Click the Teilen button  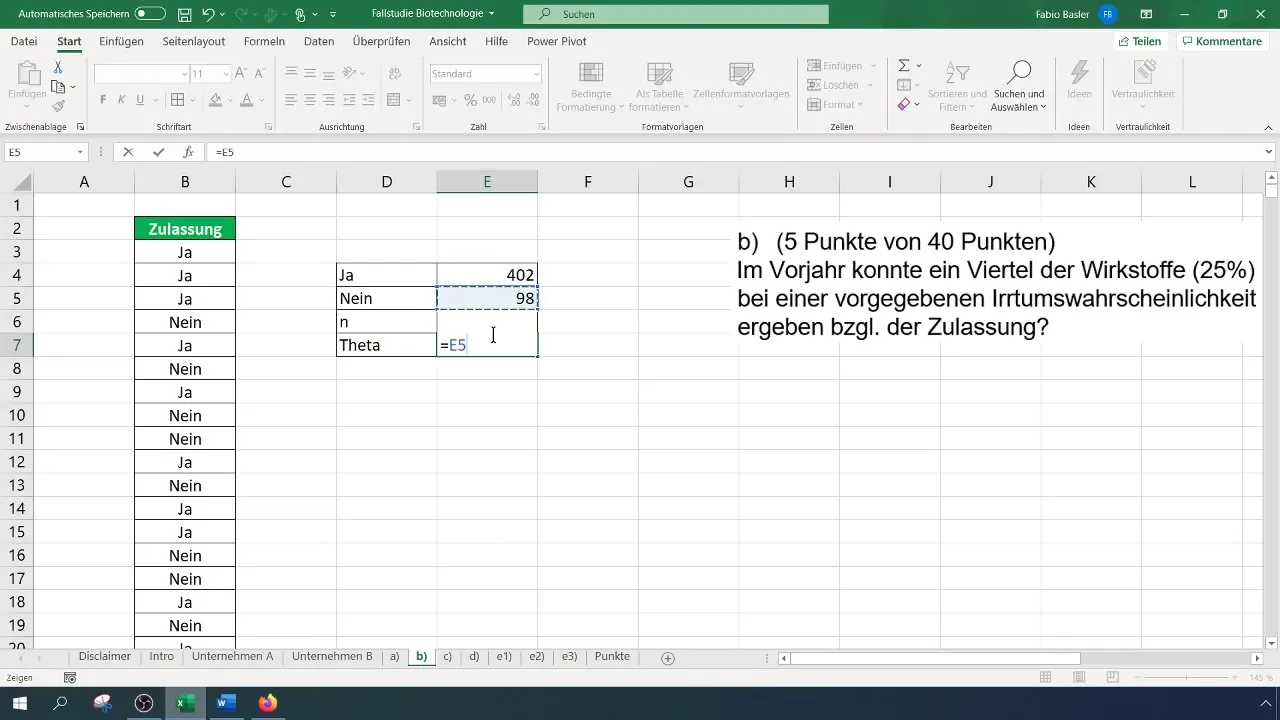(1140, 41)
